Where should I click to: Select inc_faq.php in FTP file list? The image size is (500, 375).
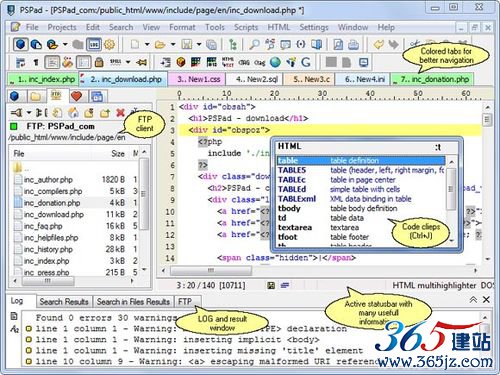[x=43, y=226]
